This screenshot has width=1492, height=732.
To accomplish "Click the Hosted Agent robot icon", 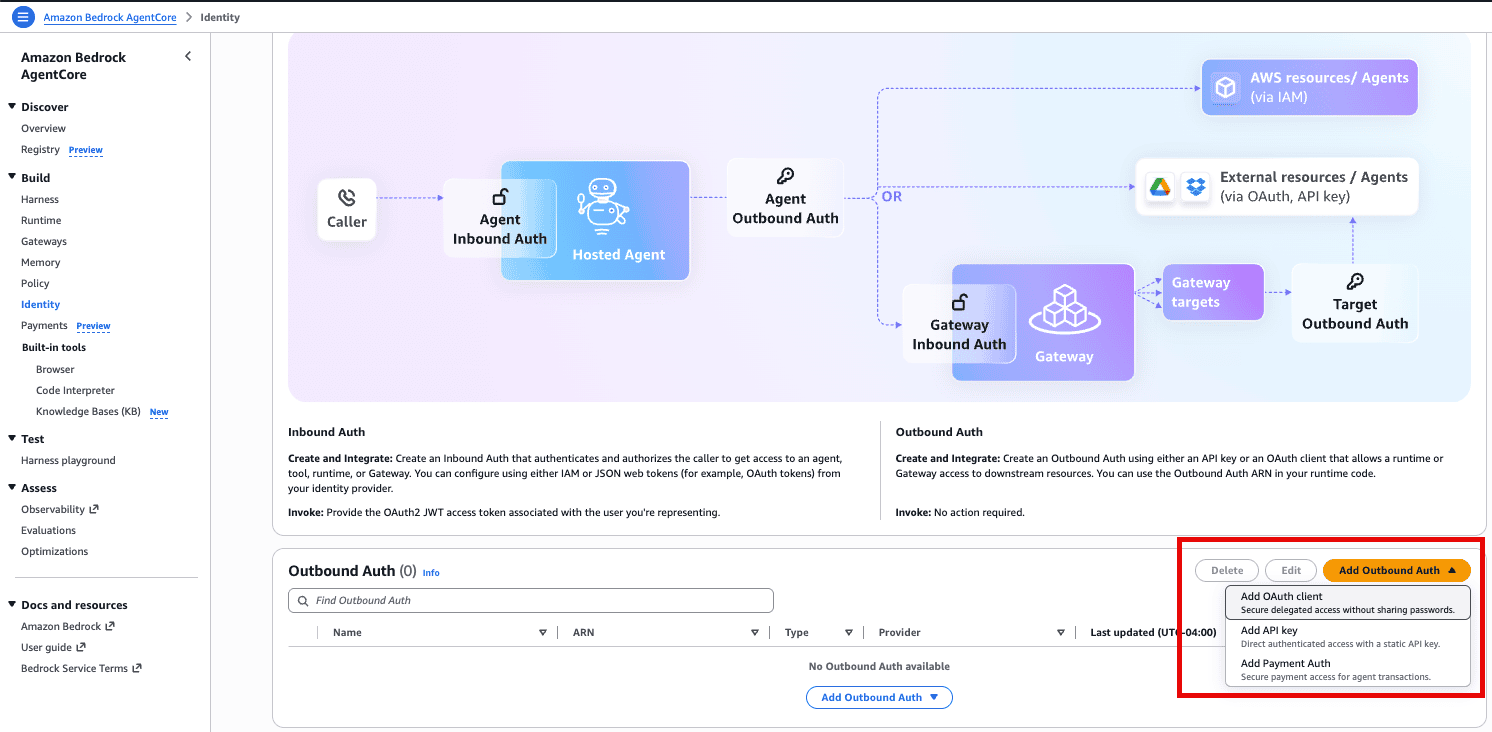I will pos(603,207).
